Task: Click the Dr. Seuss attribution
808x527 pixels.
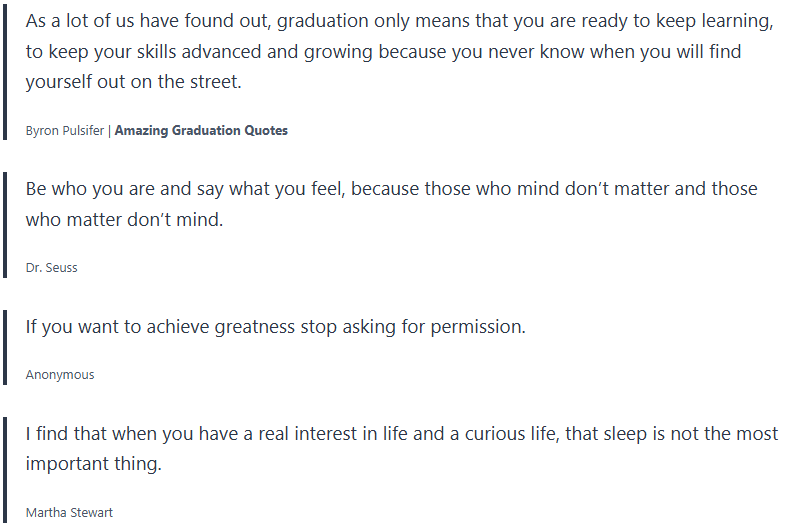Action: 51,267
